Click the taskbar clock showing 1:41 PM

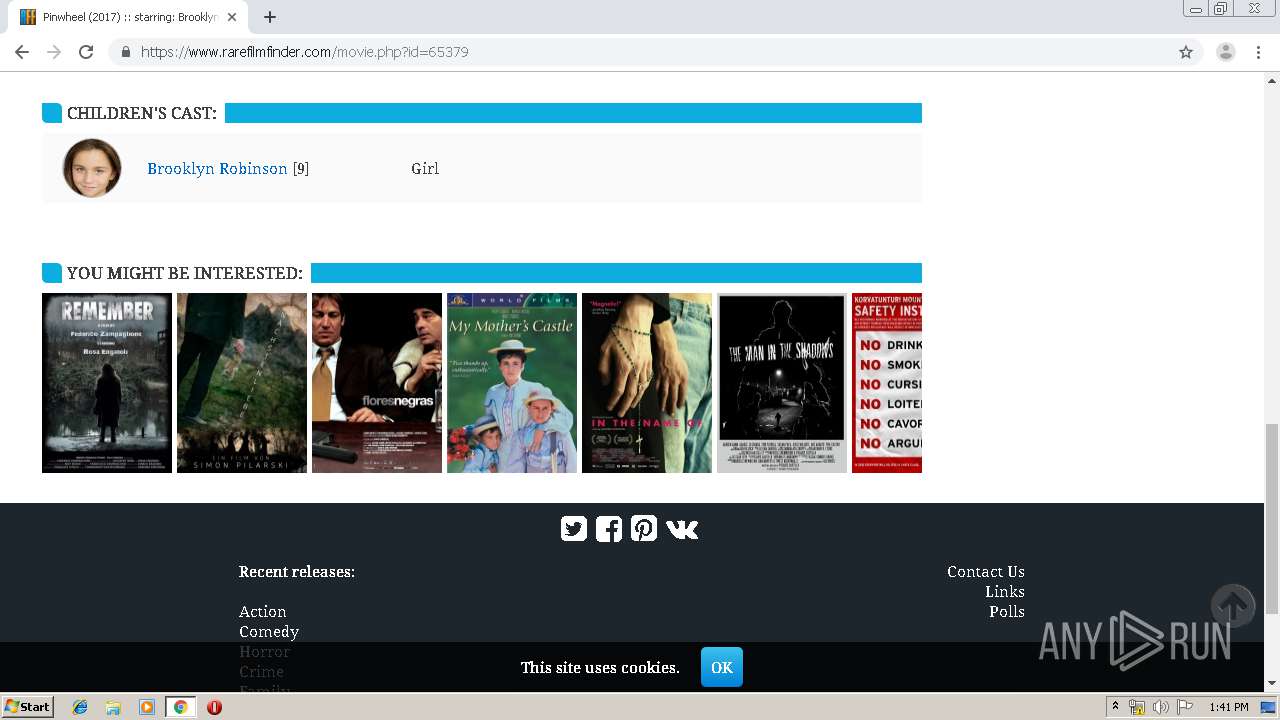click(x=1229, y=707)
